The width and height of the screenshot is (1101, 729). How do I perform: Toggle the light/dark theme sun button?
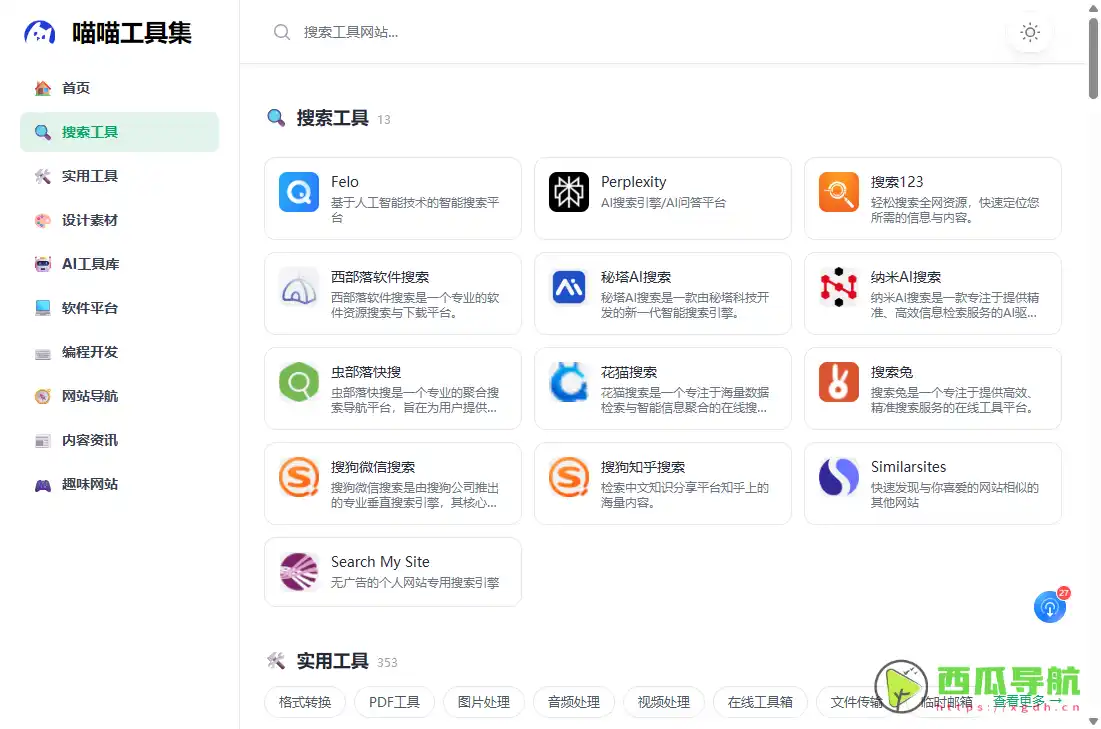1029,32
